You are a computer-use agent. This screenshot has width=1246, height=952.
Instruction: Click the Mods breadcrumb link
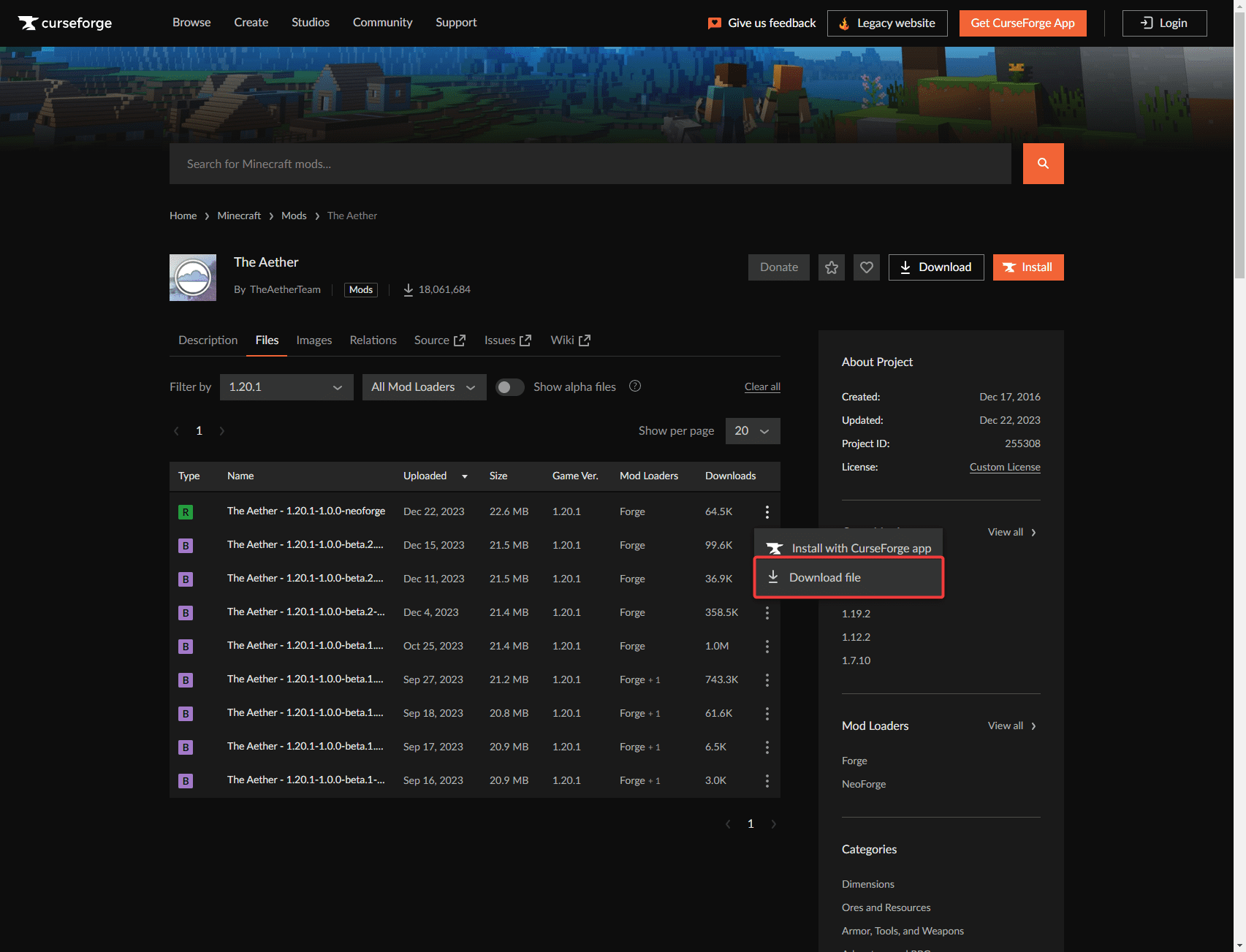294,216
